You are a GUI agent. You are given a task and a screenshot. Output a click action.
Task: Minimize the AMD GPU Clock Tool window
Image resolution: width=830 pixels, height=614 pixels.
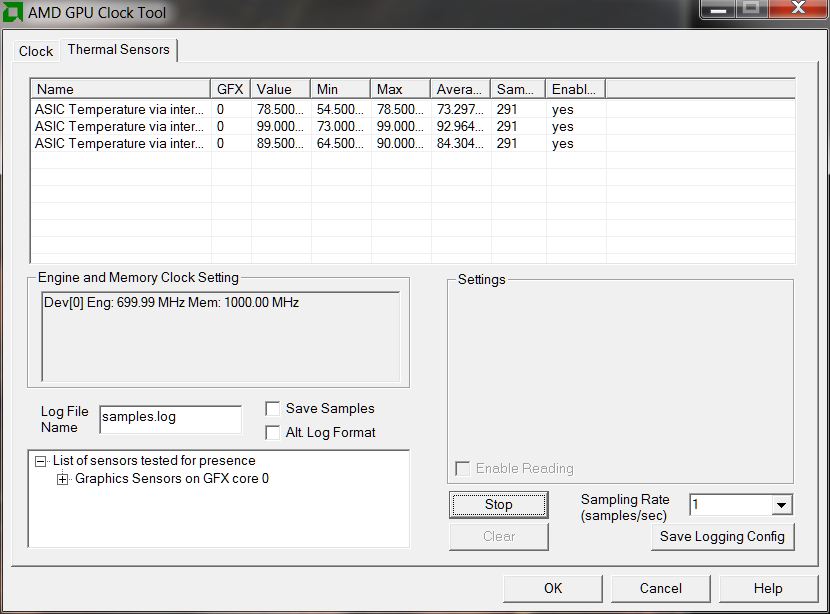pos(718,8)
